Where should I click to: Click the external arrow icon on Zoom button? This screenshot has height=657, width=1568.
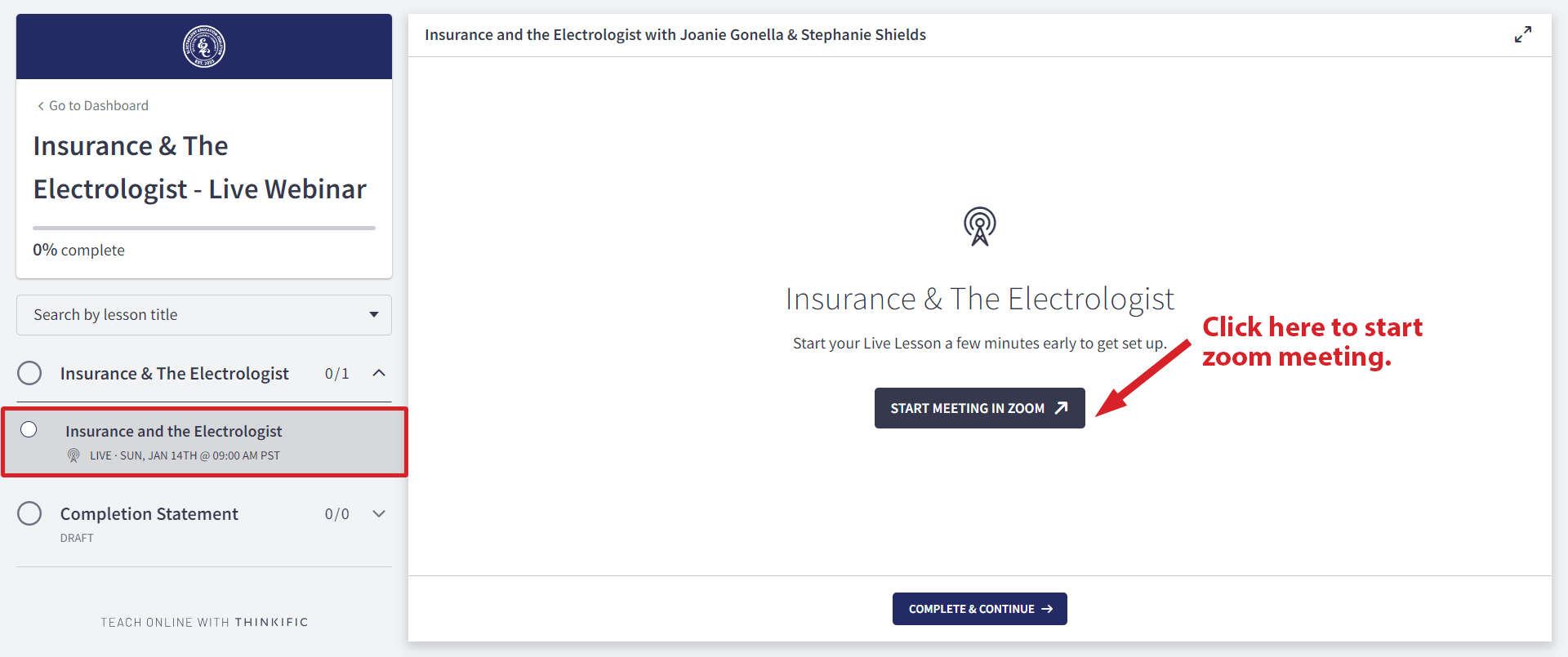(x=1061, y=408)
